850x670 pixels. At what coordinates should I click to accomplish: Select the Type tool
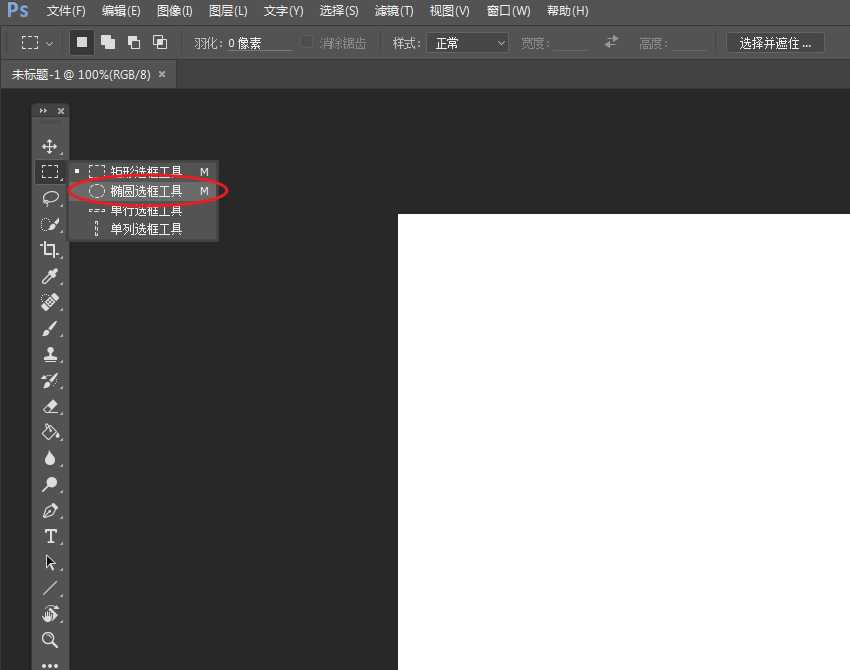click(51, 536)
